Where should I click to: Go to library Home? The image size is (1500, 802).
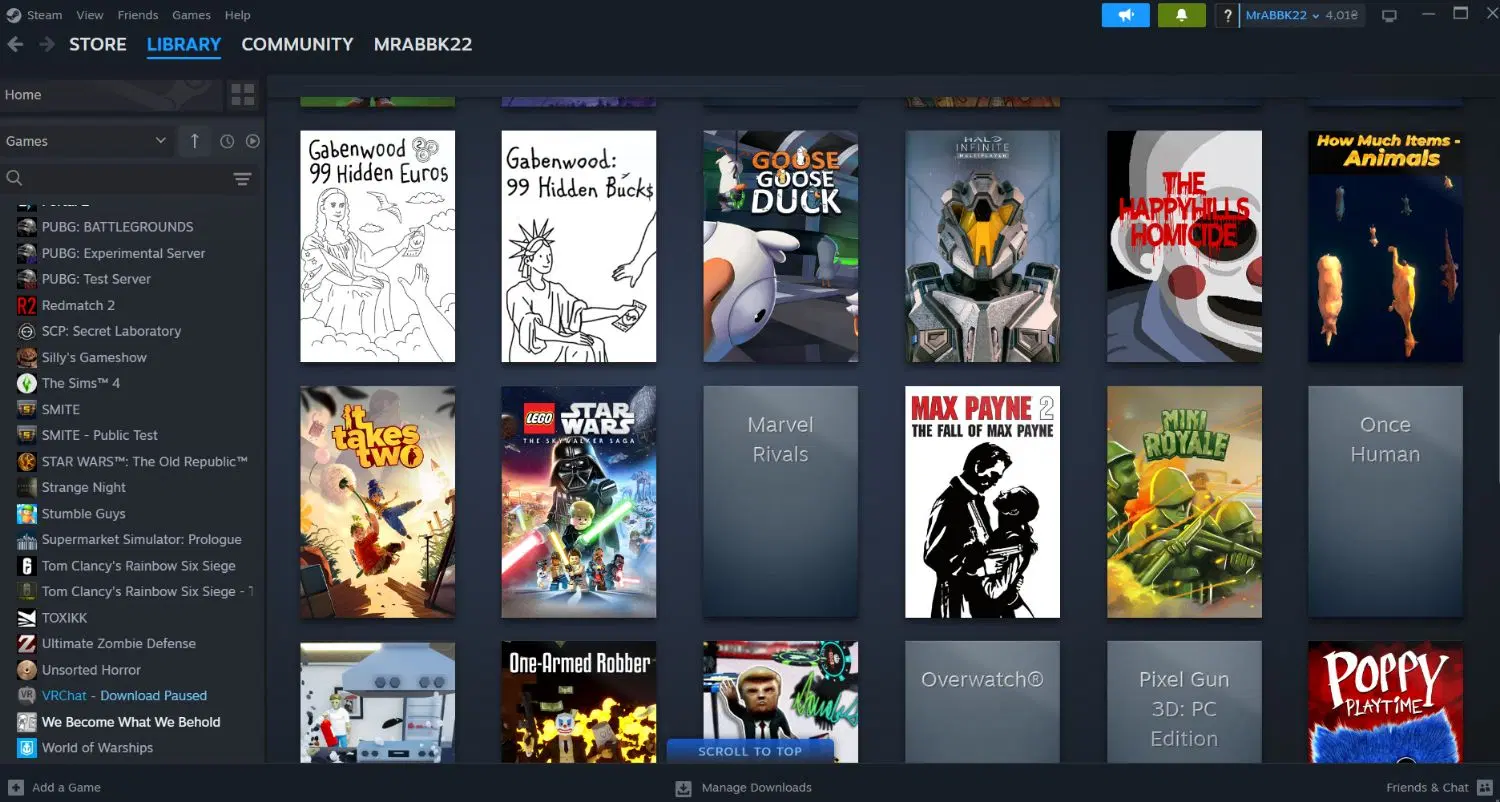tap(110, 95)
